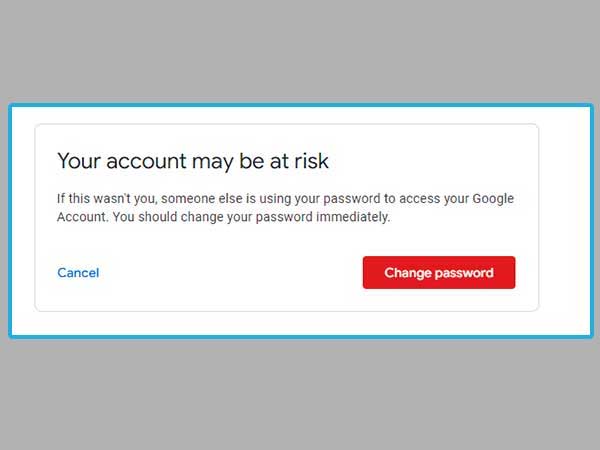Click the gray backdrop above the dialog
The width and height of the screenshot is (600, 450).
point(300,50)
